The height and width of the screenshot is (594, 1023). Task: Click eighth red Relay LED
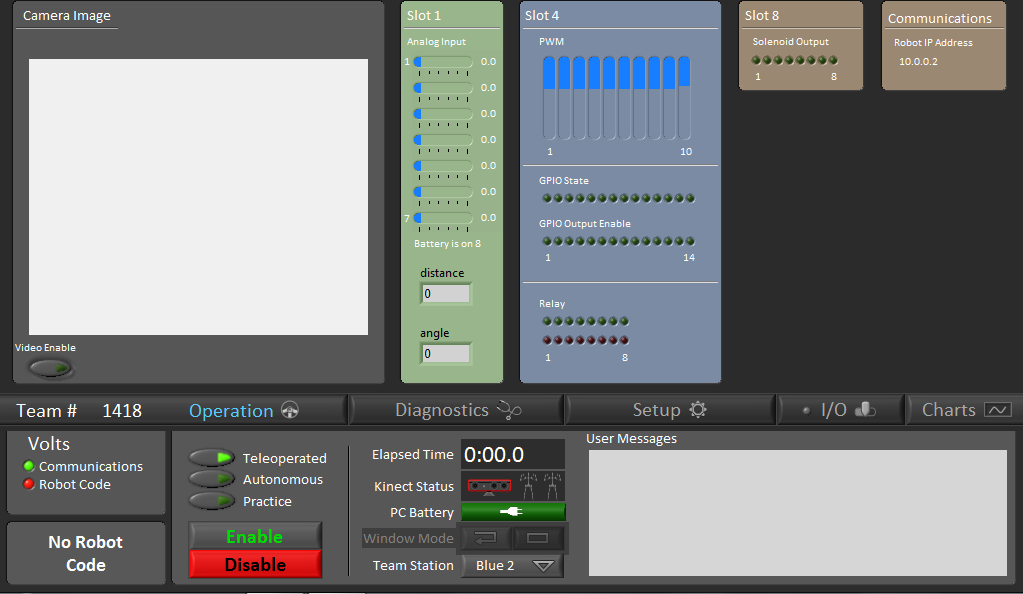pos(624,340)
